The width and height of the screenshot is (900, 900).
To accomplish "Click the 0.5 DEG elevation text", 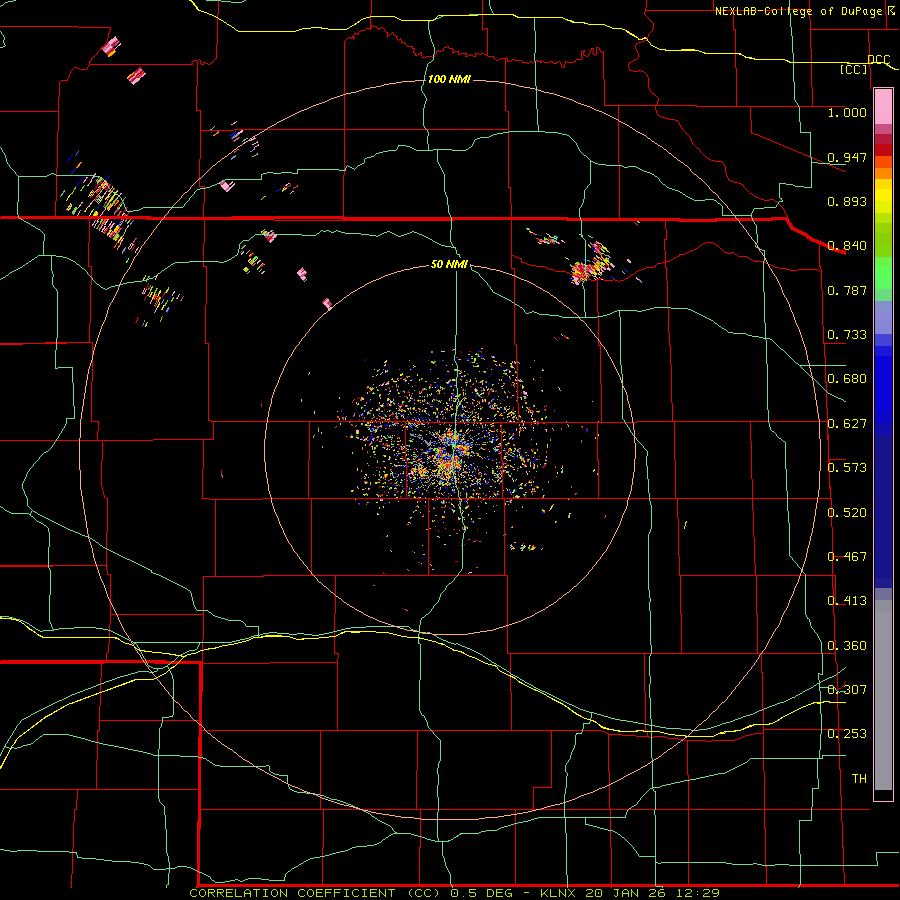I will (x=482, y=893).
